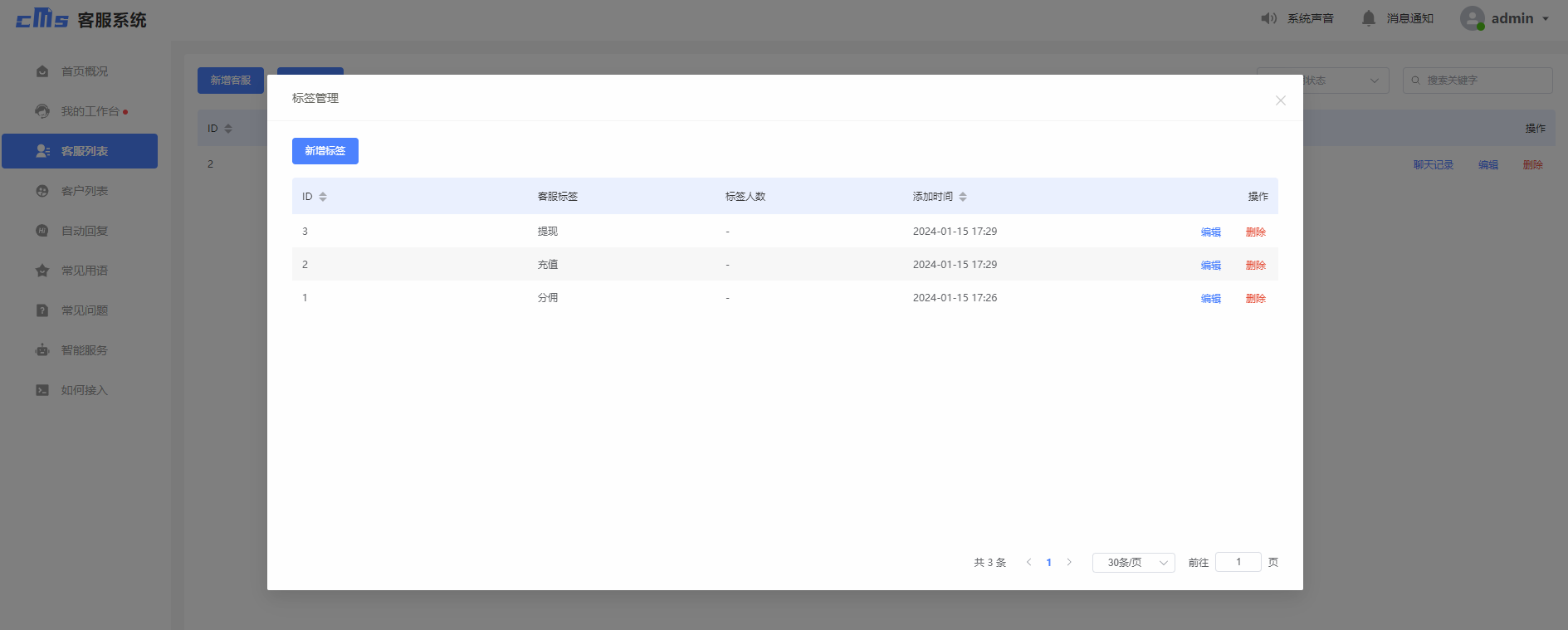This screenshot has width=1568, height=630.
Task: Click tag name 提现 cell
Action: click(548, 232)
